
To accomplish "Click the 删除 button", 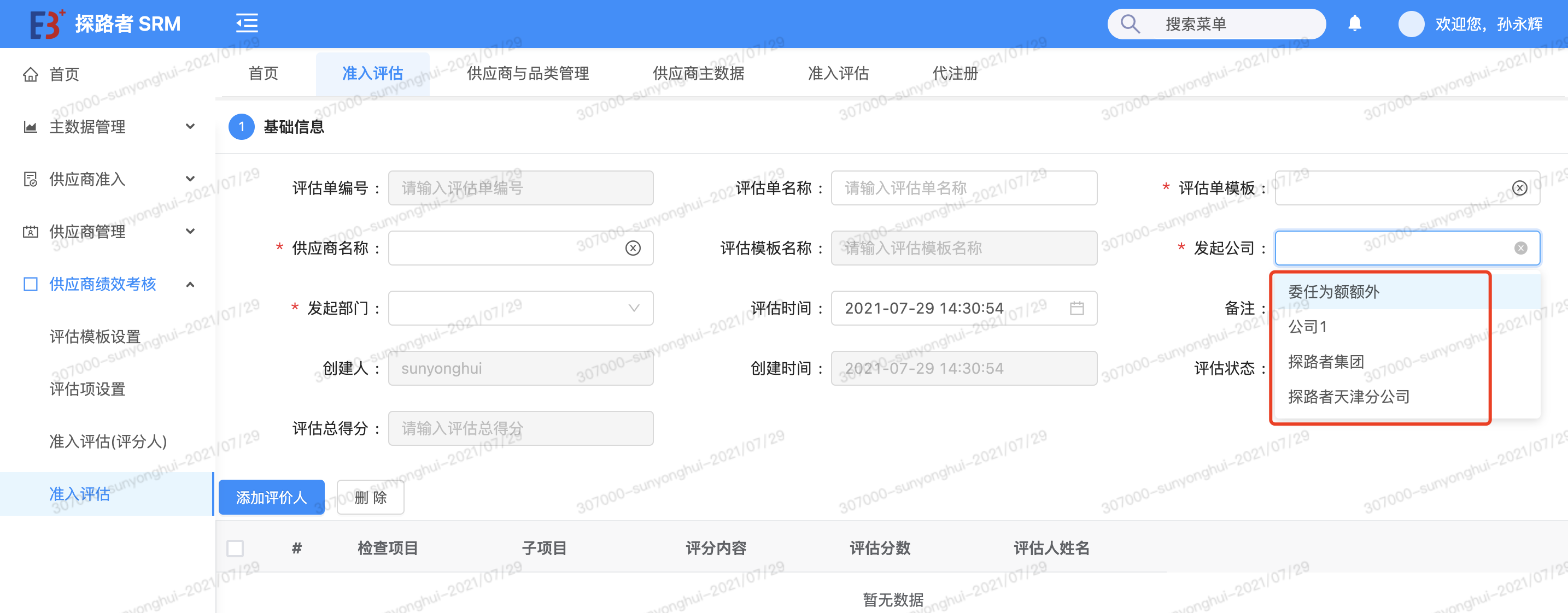I will point(370,498).
